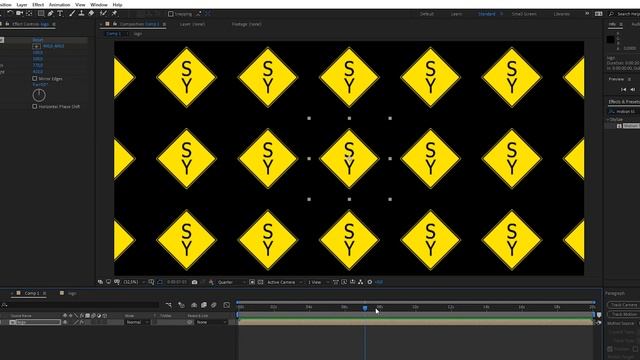Image resolution: width=640 pixels, height=360 pixels.
Task: Select the Pen tool
Action: tap(50, 13)
